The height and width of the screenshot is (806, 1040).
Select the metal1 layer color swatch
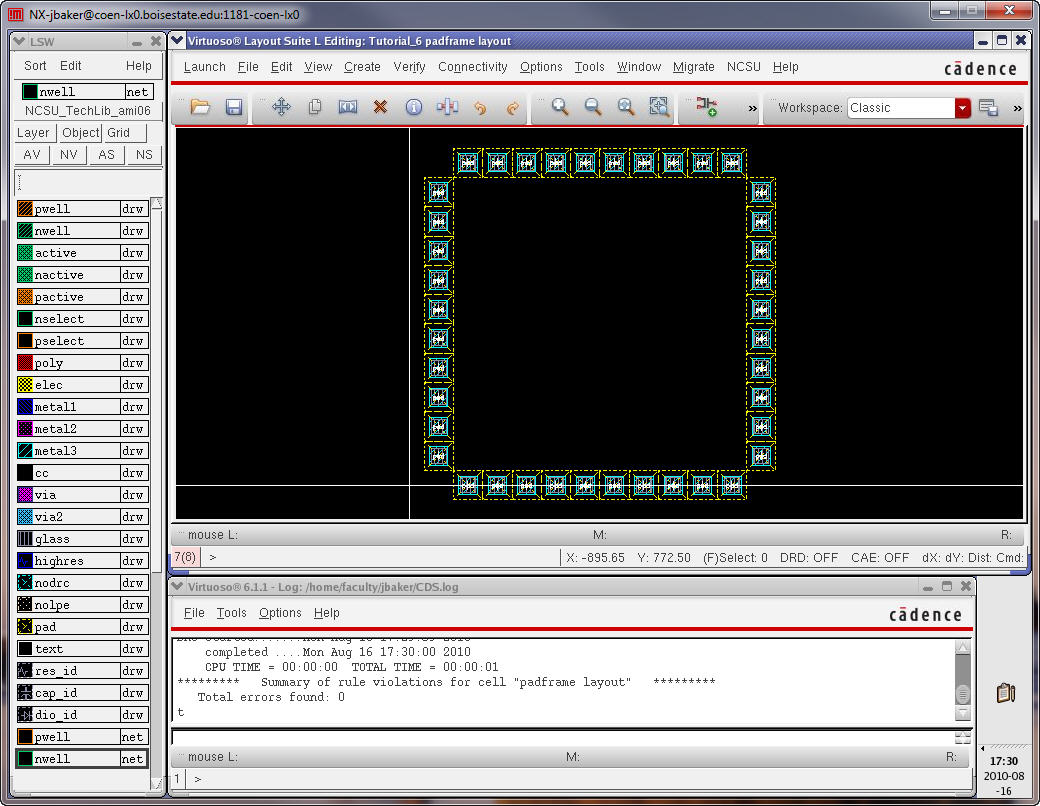coord(26,407)
